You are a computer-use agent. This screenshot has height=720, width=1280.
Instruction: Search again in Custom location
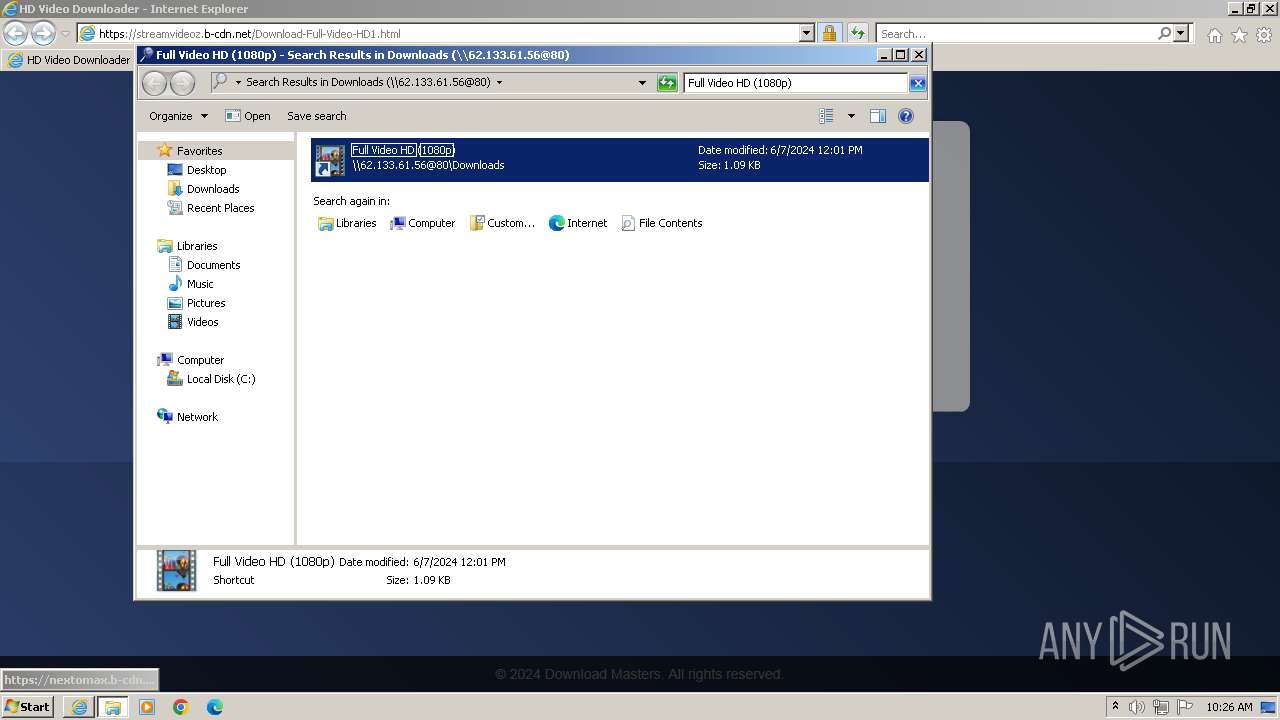[502, 223]
